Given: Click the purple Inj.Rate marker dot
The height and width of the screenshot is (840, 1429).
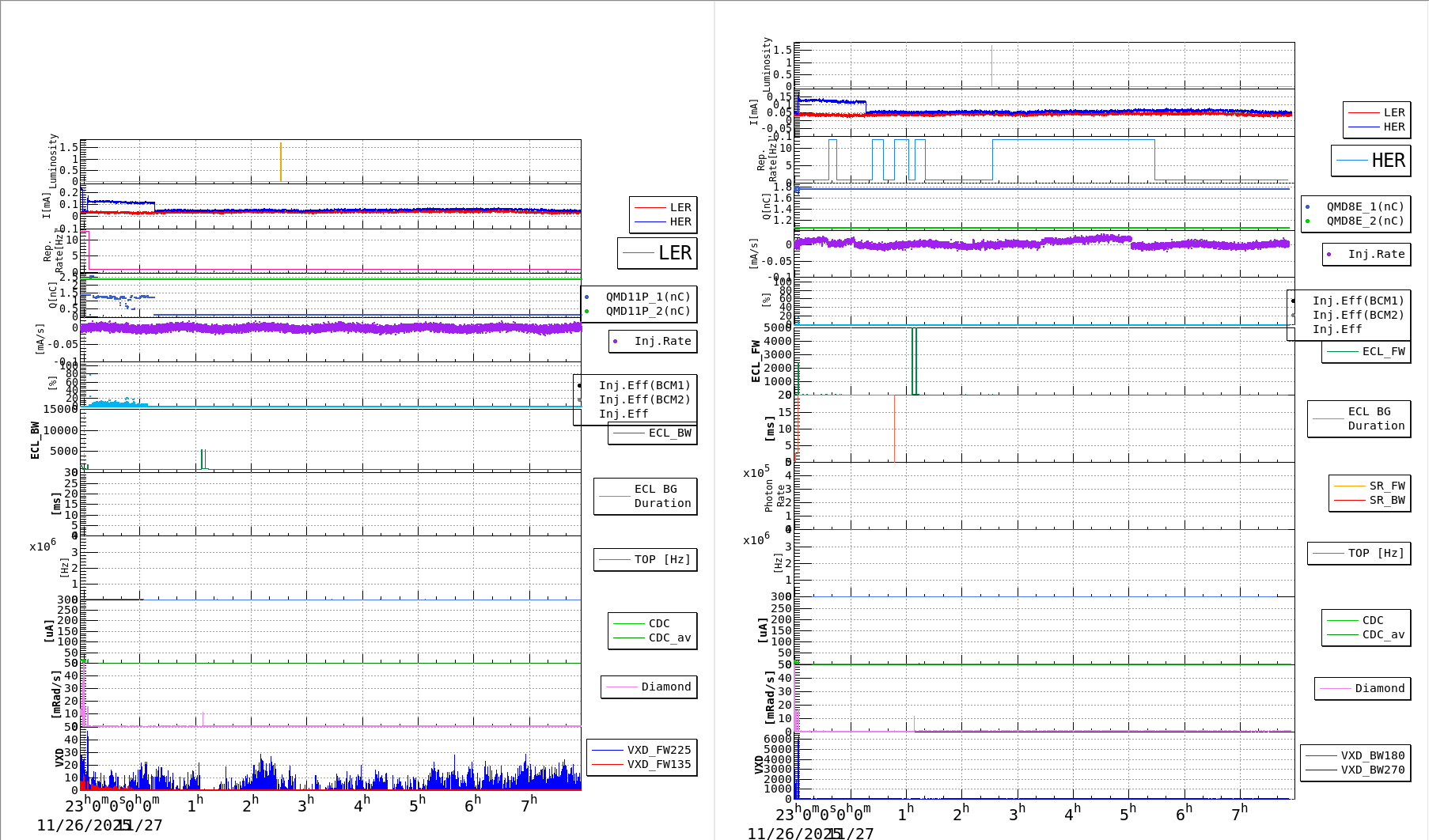Looking at the screenshot, I should [x=616, y=342].
